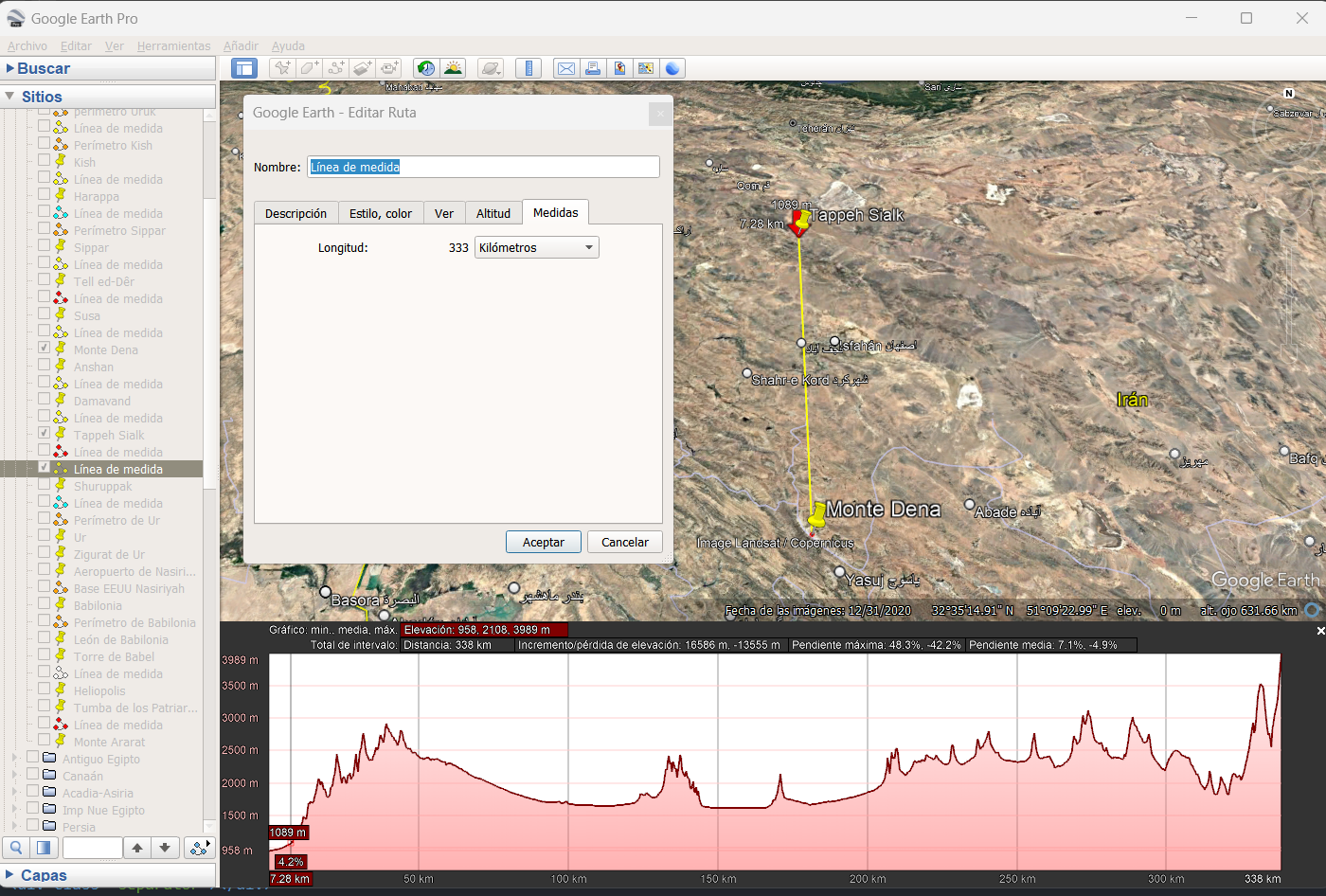Click the save image icon
This screenshot has width=1326, height=896.
[x=619, y=68]
